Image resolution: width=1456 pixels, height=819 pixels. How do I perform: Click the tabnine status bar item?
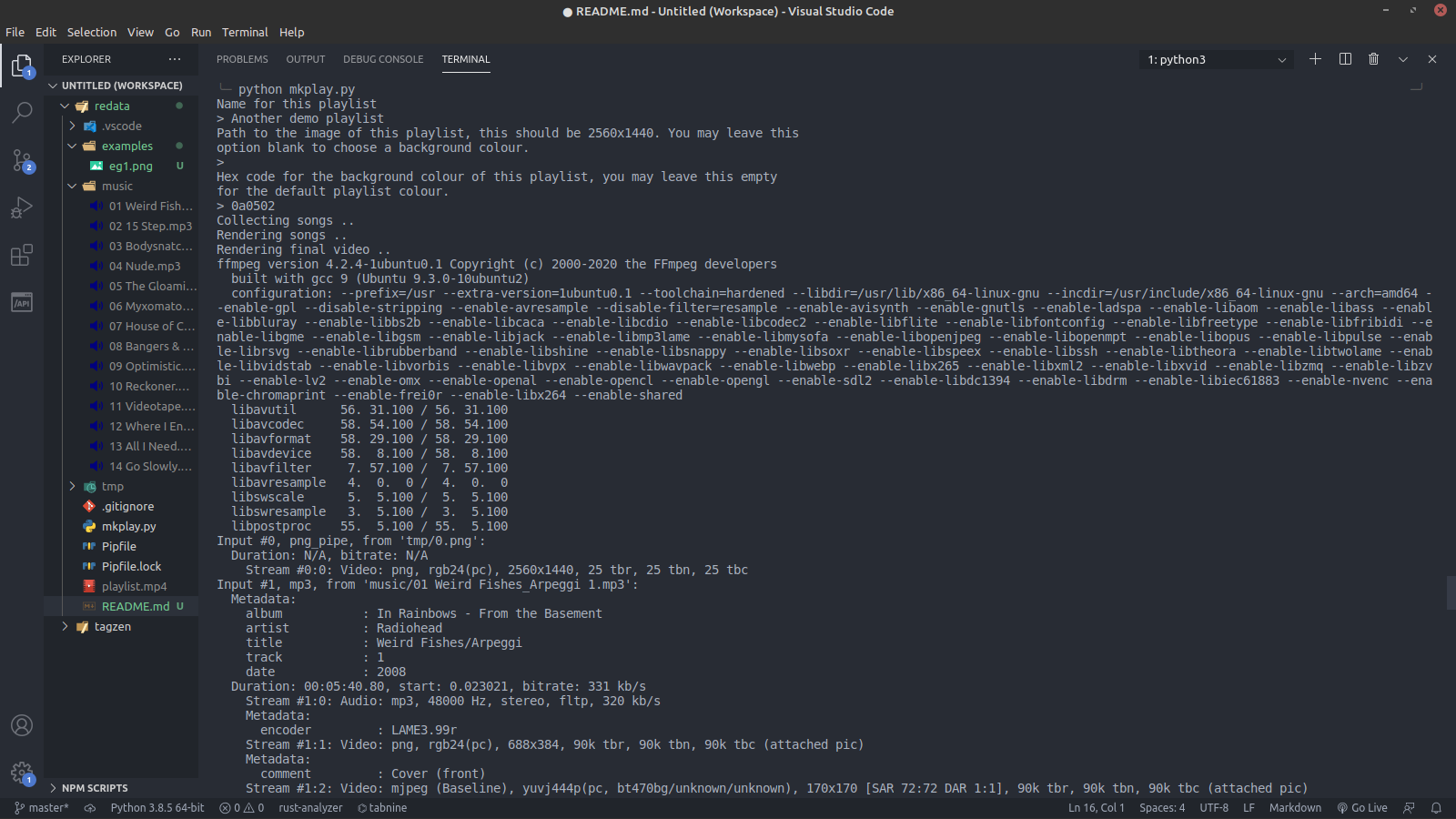point(382,808)
